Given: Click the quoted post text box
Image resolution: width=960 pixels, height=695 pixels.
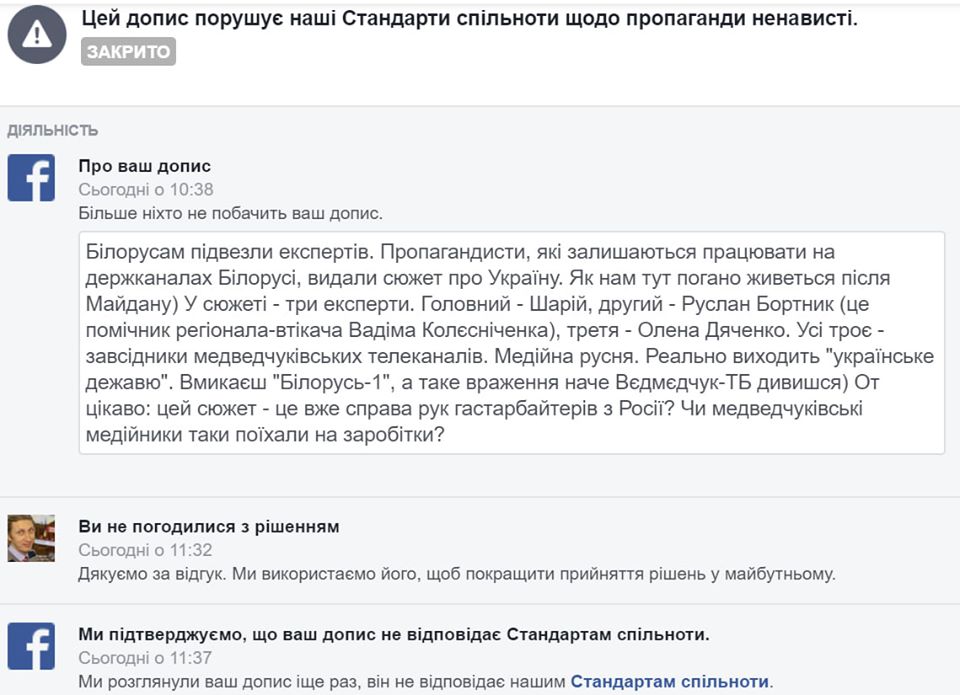Looking at the screenshot, I should click(x=512, y=343).
